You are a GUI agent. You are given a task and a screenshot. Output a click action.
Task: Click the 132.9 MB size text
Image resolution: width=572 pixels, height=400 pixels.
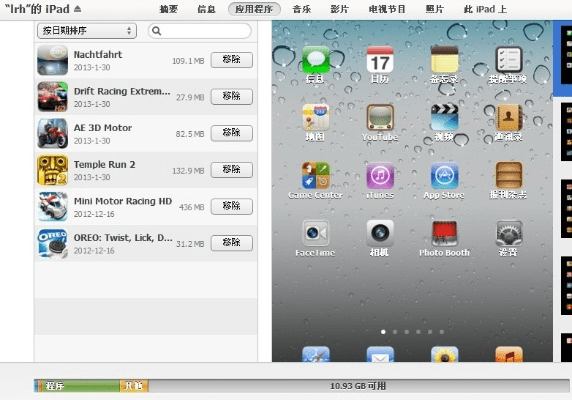click(188, 171)
